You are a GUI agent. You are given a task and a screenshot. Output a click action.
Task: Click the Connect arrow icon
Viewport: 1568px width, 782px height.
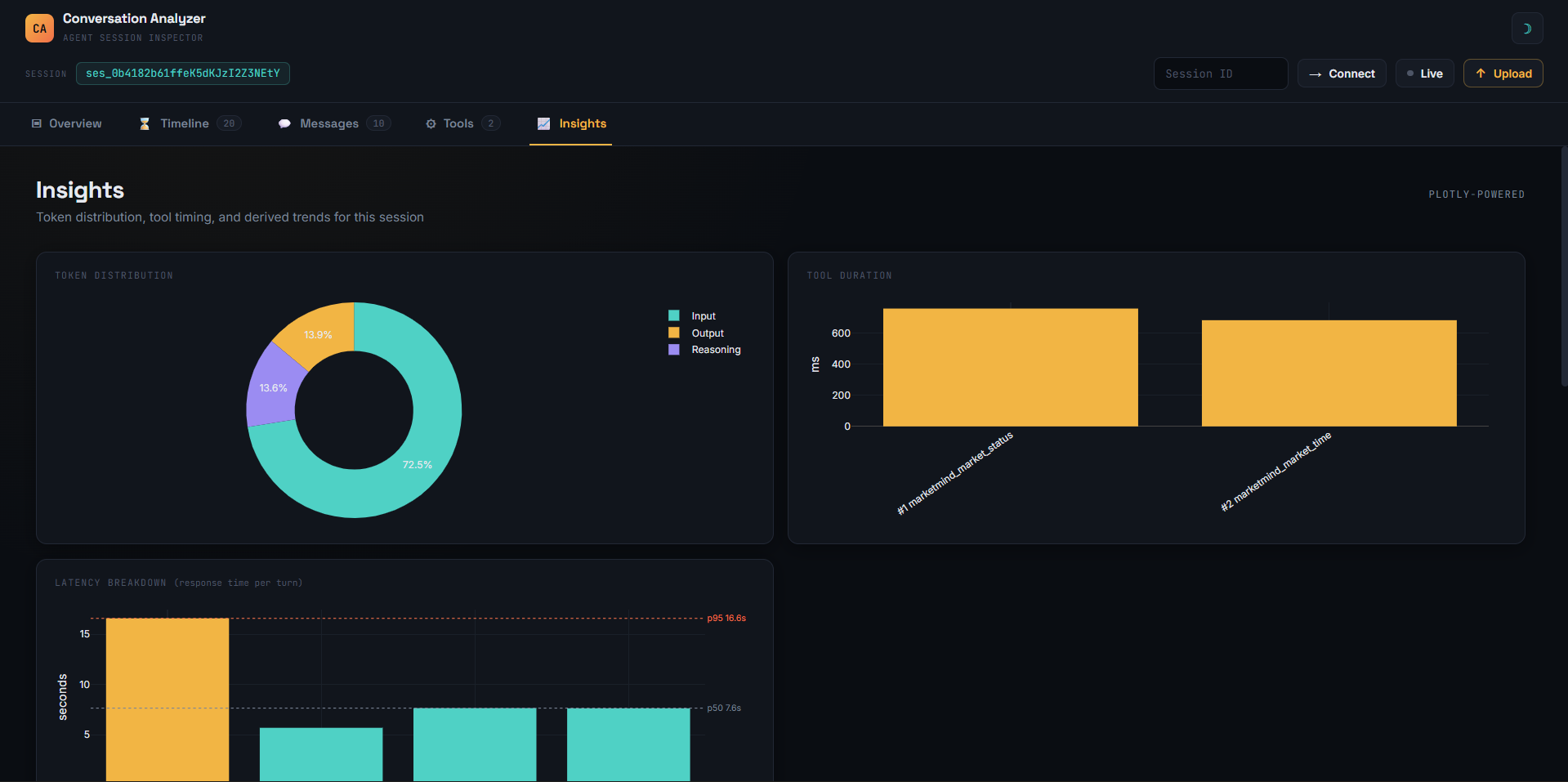tap(1315, 74)
